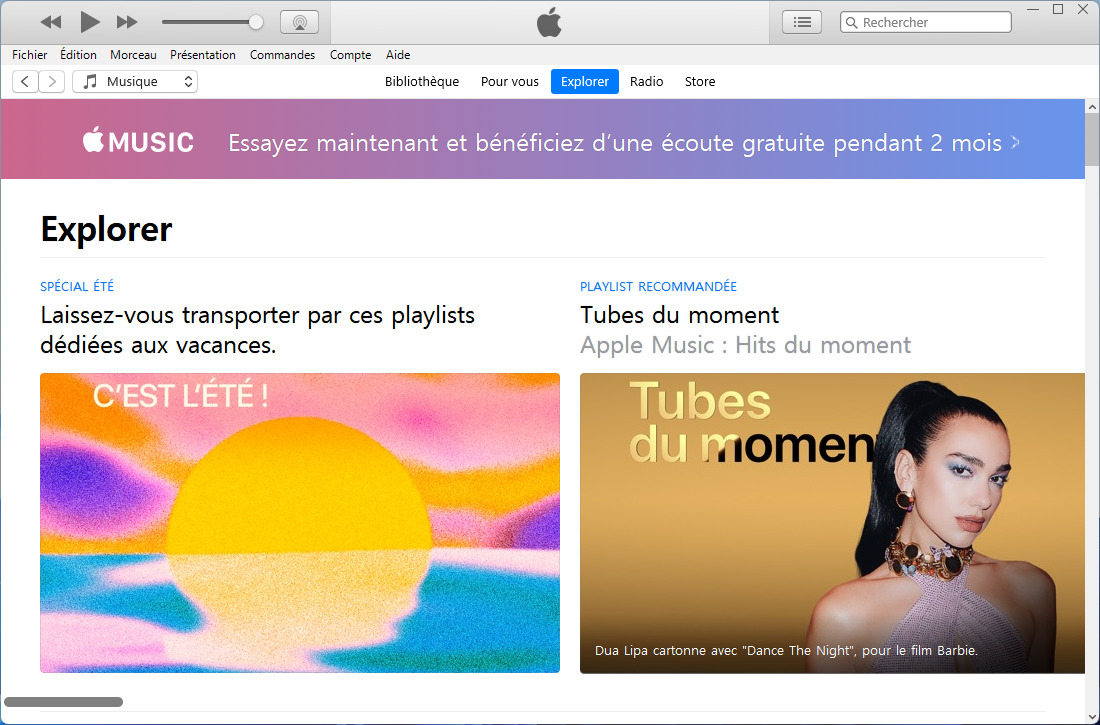The height and width of the screenshot is (725, 1100).
Task: Select the Explorer tab
Action: tap(584, 81)
